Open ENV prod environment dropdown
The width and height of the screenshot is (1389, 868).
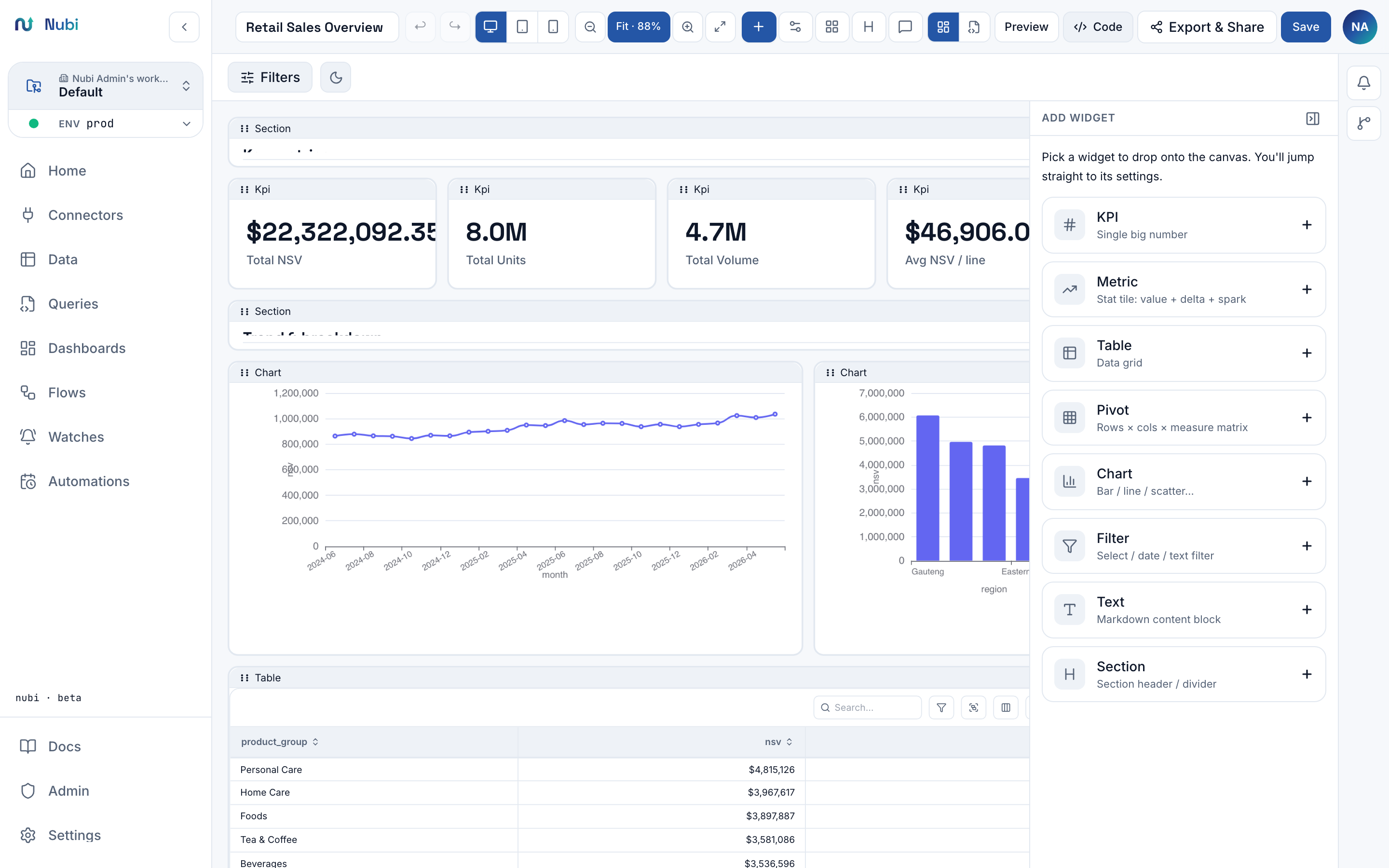106,123
